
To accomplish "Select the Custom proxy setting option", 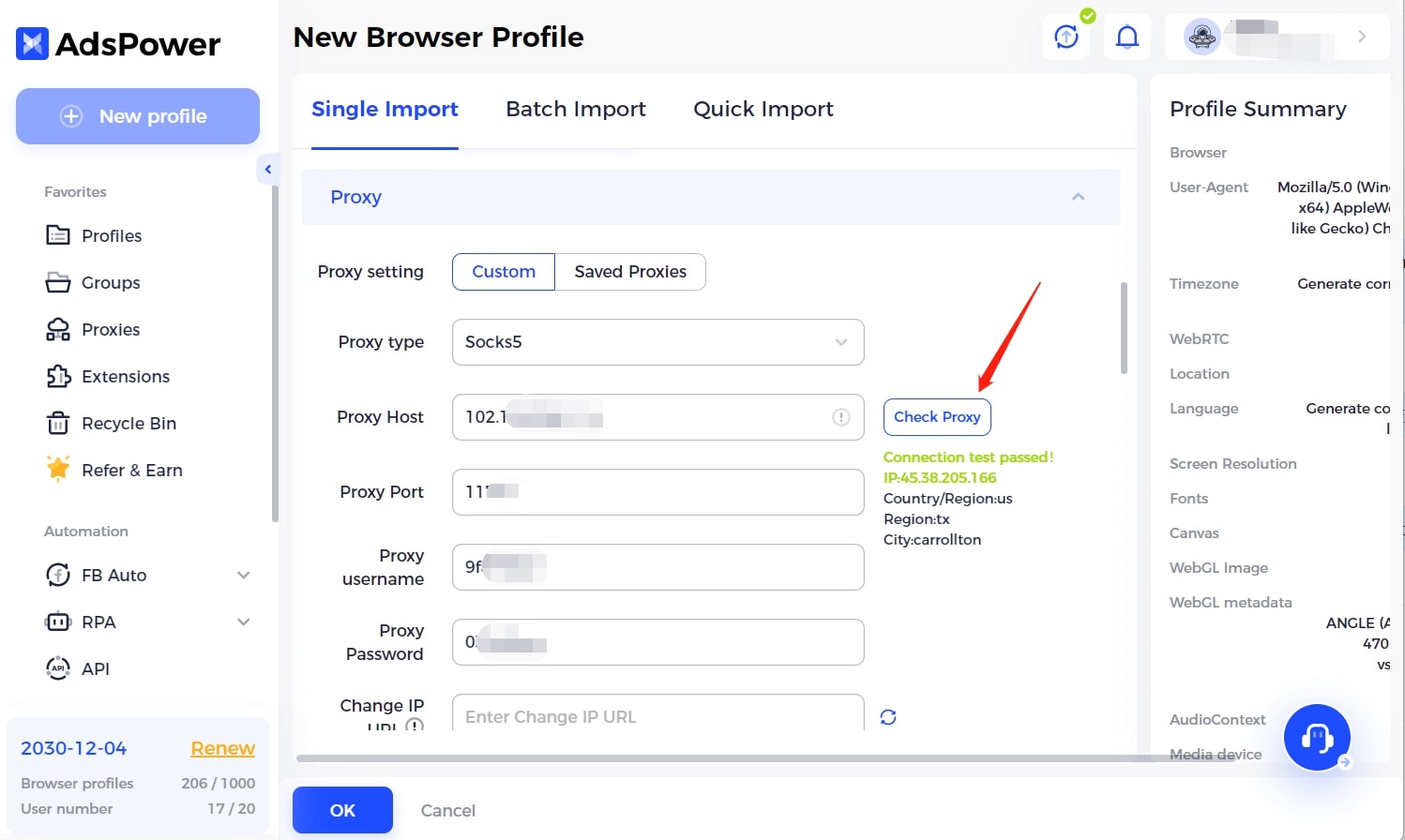I will (504, 272).
